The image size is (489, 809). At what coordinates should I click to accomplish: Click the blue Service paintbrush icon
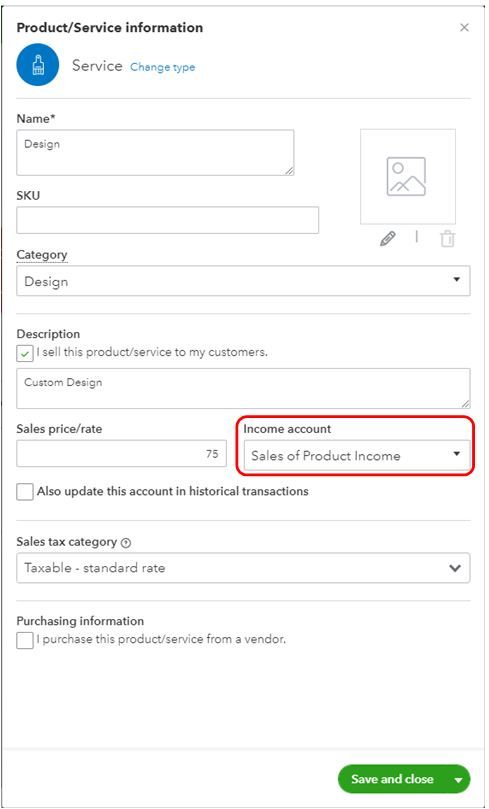click(x=38, y=64)
